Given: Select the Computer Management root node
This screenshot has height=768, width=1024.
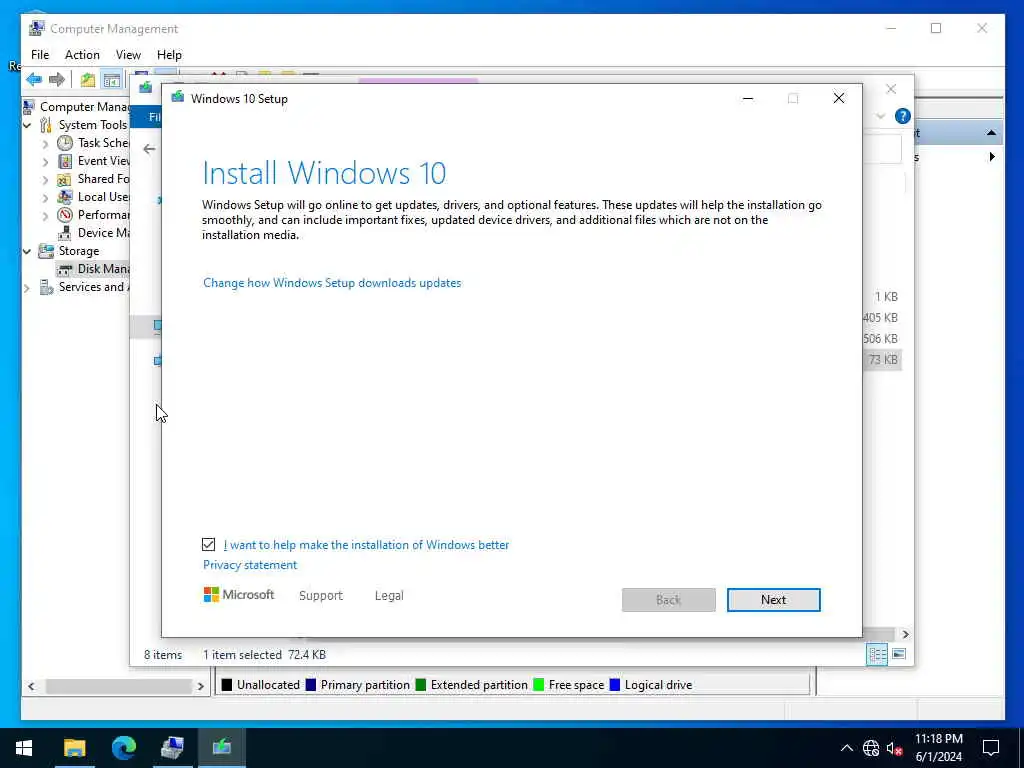Looking at the screenshot, I should click(84, 106).
